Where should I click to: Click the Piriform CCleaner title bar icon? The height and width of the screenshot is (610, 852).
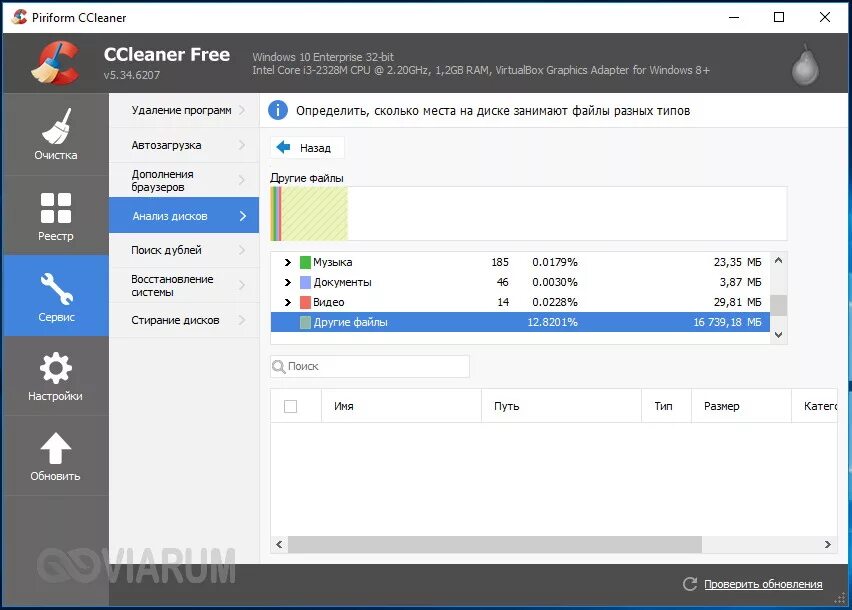19,17
